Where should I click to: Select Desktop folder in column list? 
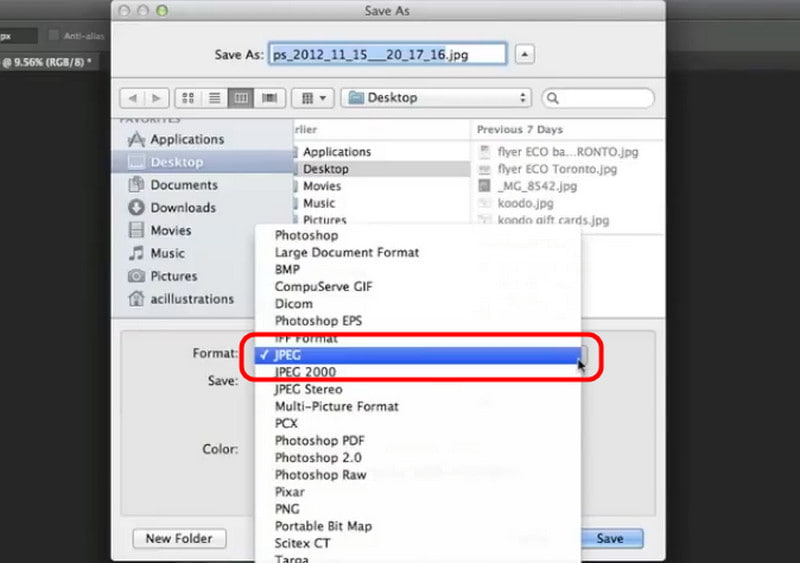(382, 169)
